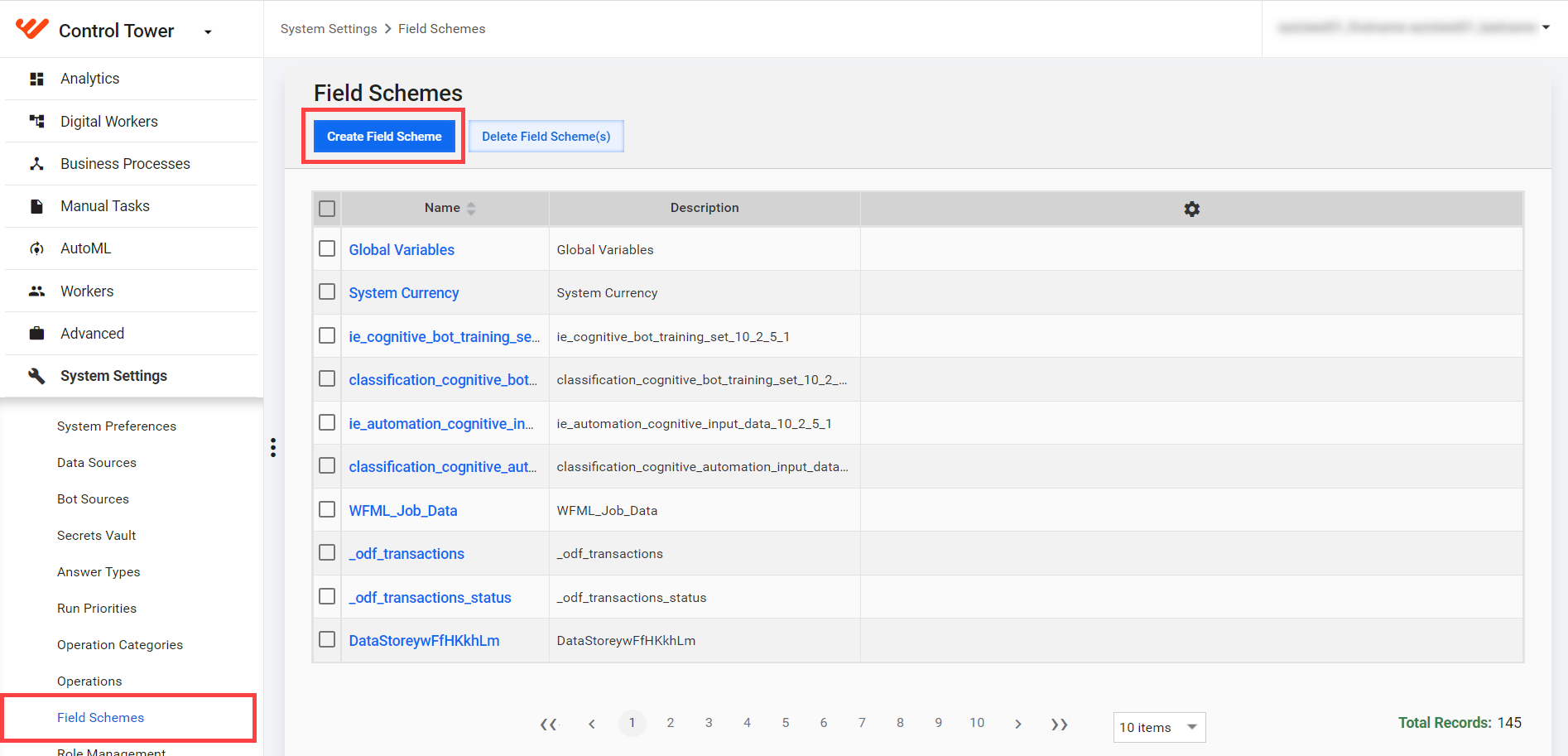Open the WFML_Job_Data field scheme

(403, 511)
